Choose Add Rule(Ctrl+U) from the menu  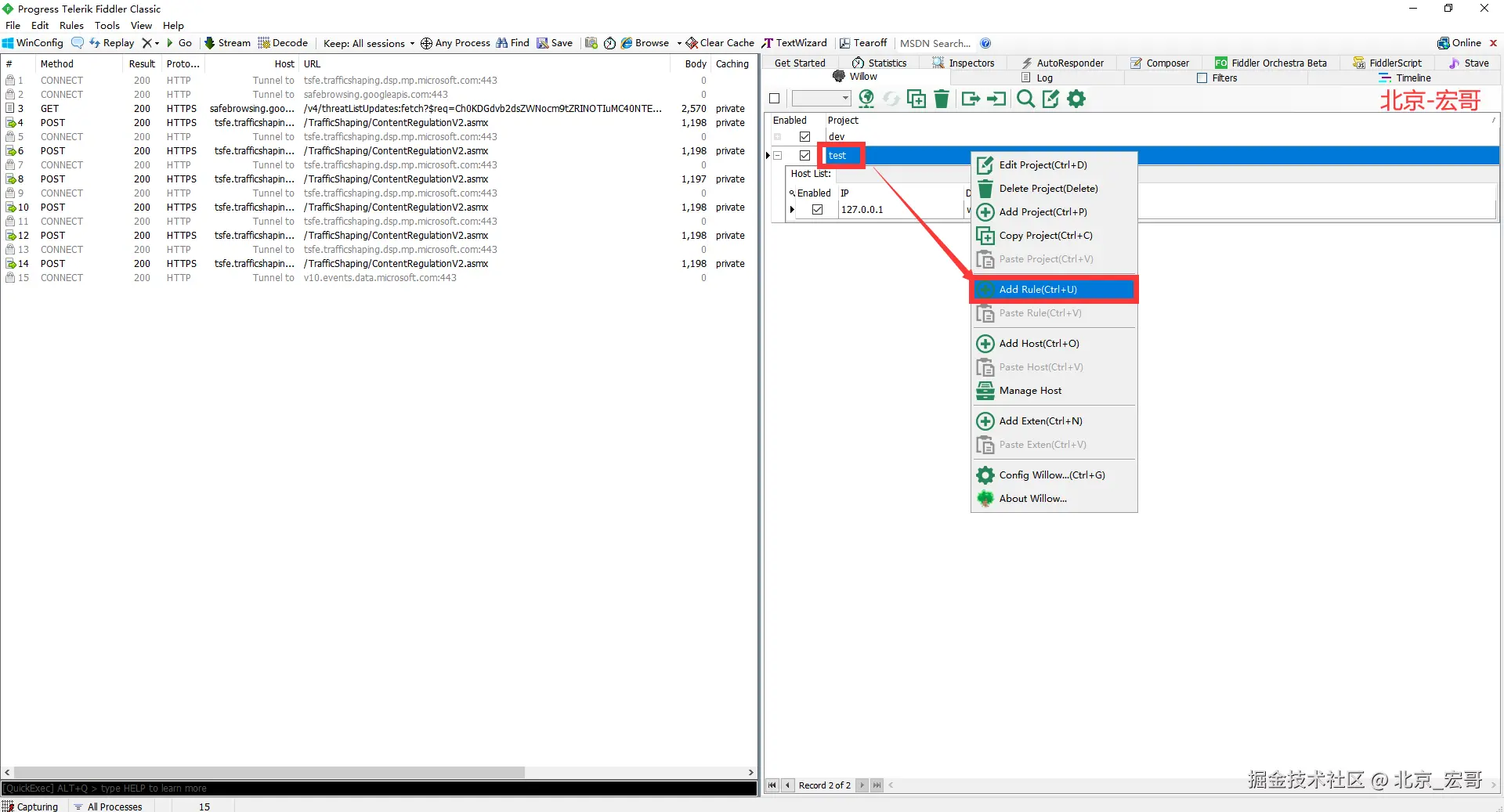1054,290
